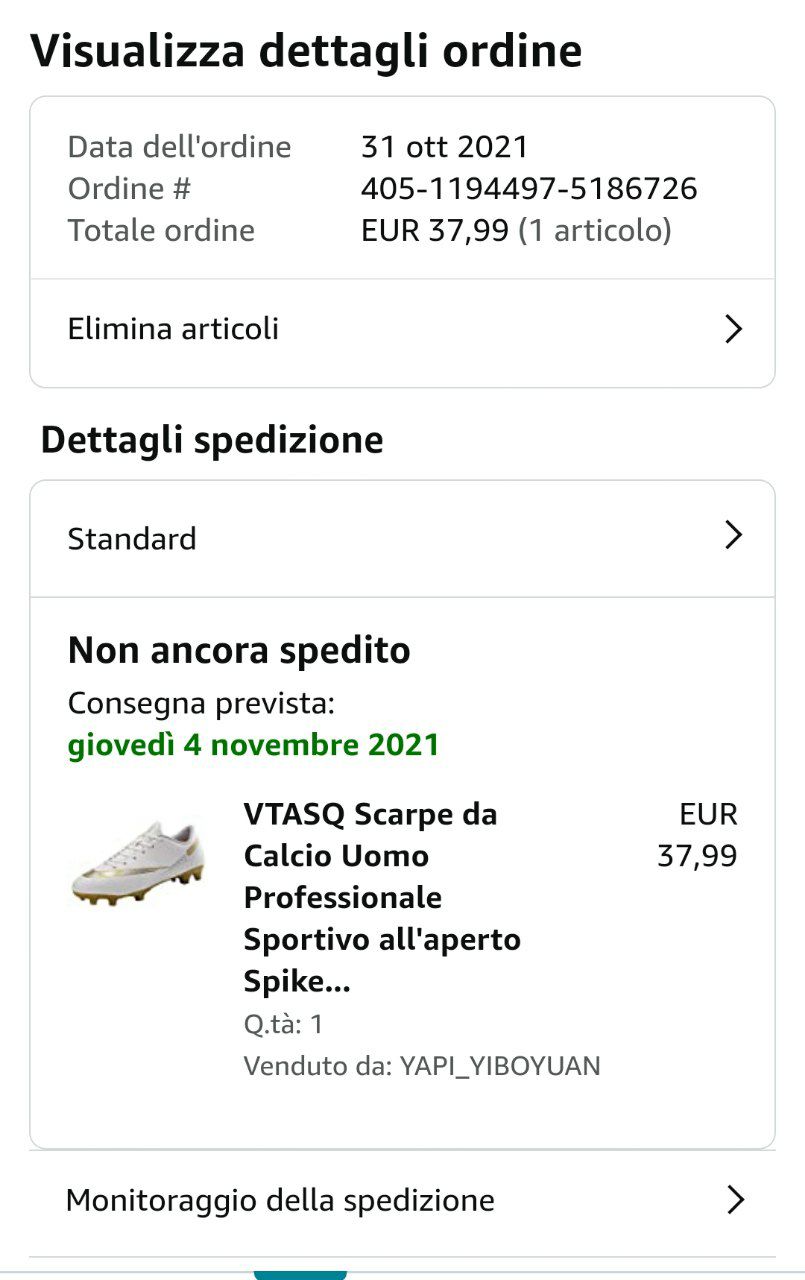Click the order total EUR 37,99

(435, 231)
